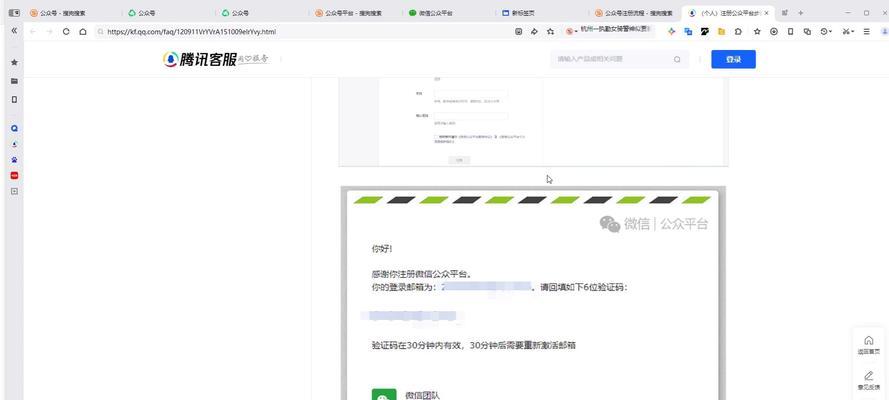Open history clock dropdown
Screen dimensions: 889x400
coord(826,32)
